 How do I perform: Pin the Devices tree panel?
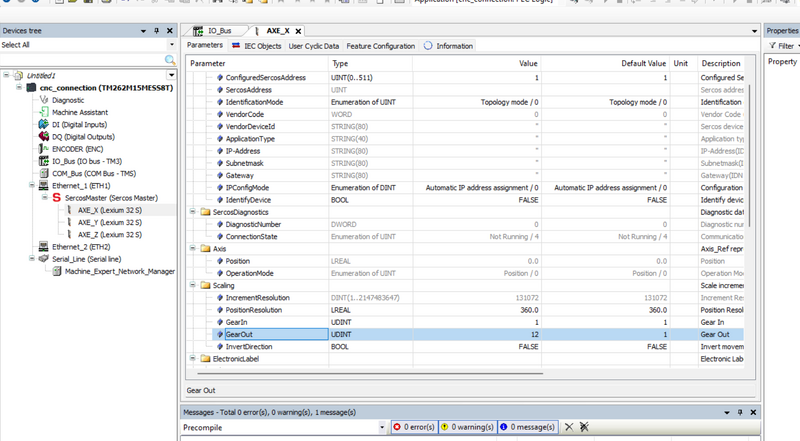pyautogui.click(x=157, y=31)
